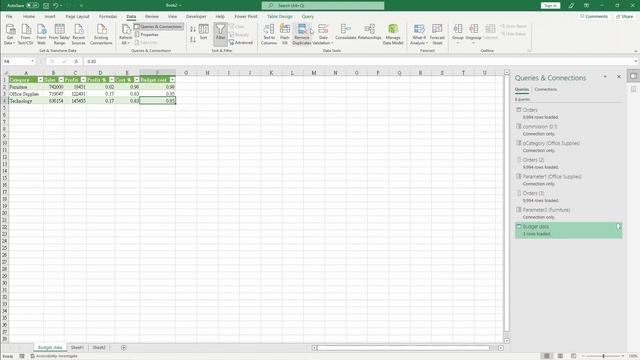Open Sales column filter dropdown

tap(61, 80)
